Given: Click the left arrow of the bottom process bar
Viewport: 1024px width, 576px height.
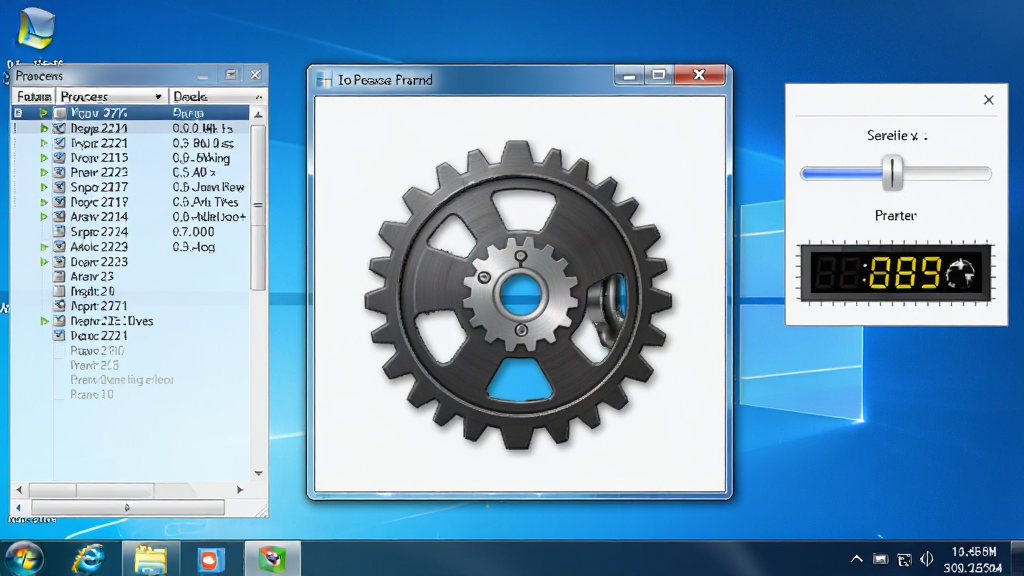Looking at the screenshot, I should [18, 507].
